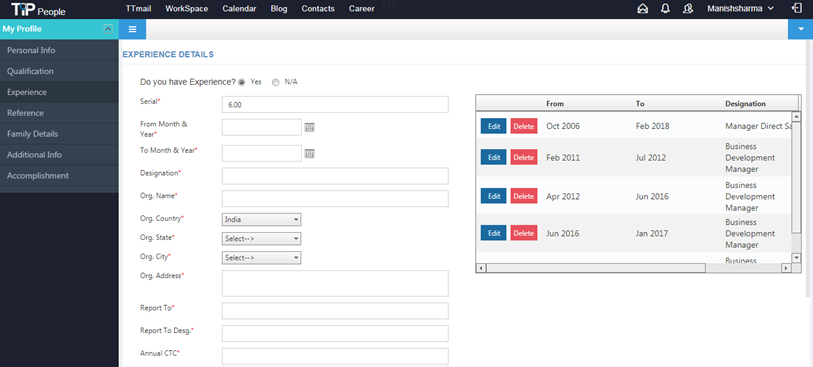Open the Org. State dropdown
Screen dimensions: 813x367
click(x=261, y=238)
